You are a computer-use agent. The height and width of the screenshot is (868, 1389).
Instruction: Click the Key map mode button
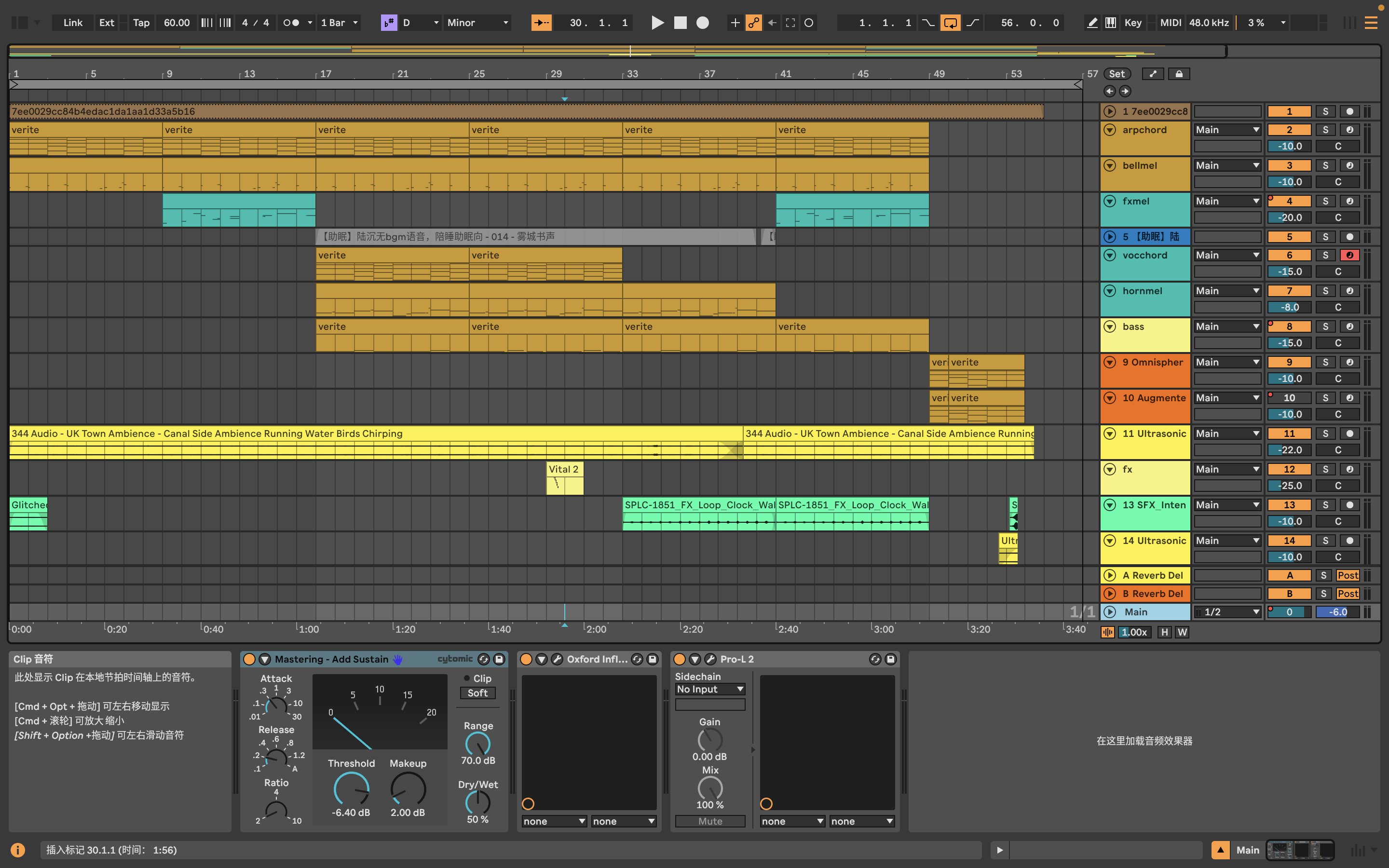click(1132, 22)
